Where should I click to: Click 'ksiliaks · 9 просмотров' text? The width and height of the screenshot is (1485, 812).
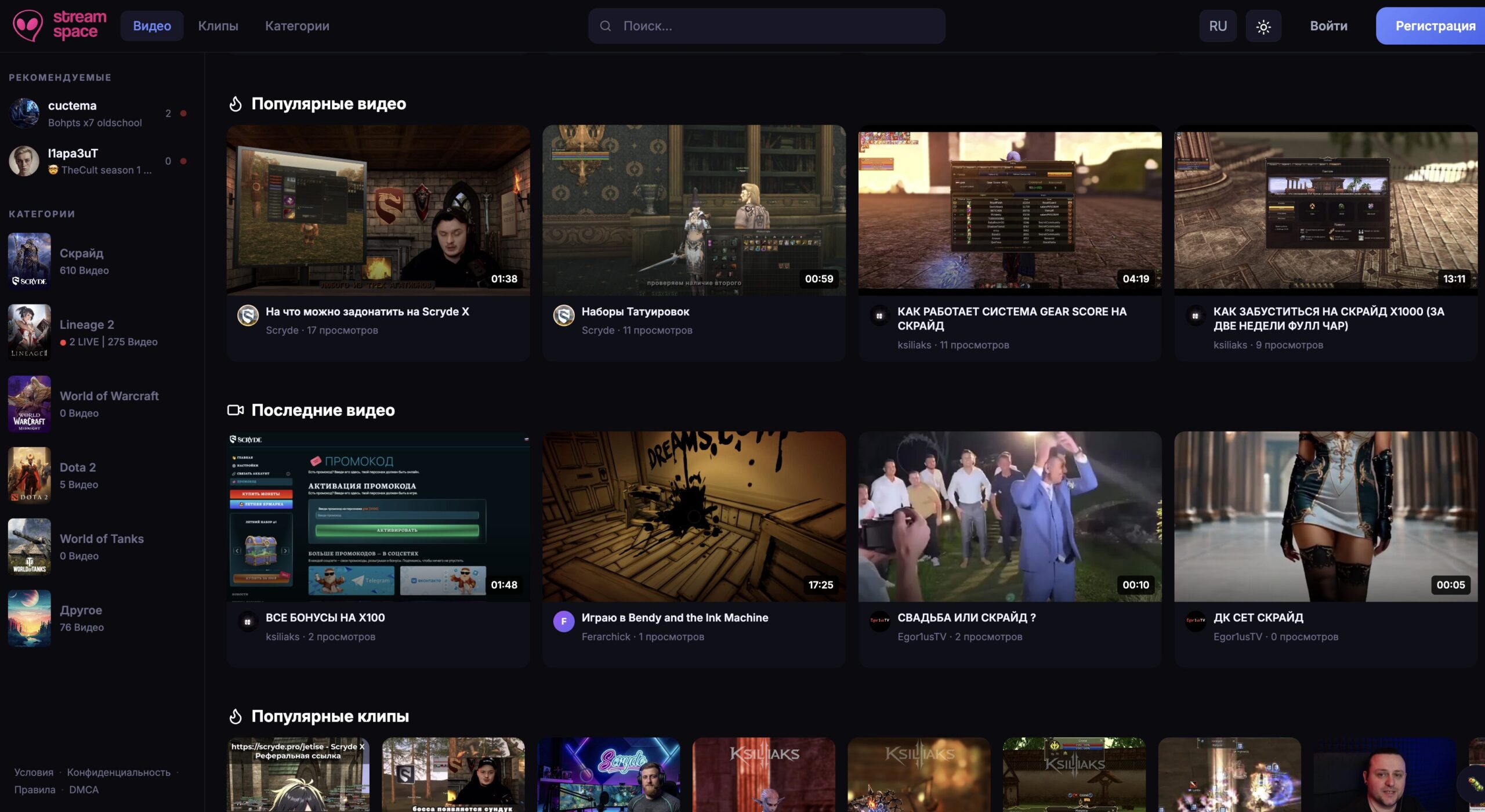(1268, 345)
